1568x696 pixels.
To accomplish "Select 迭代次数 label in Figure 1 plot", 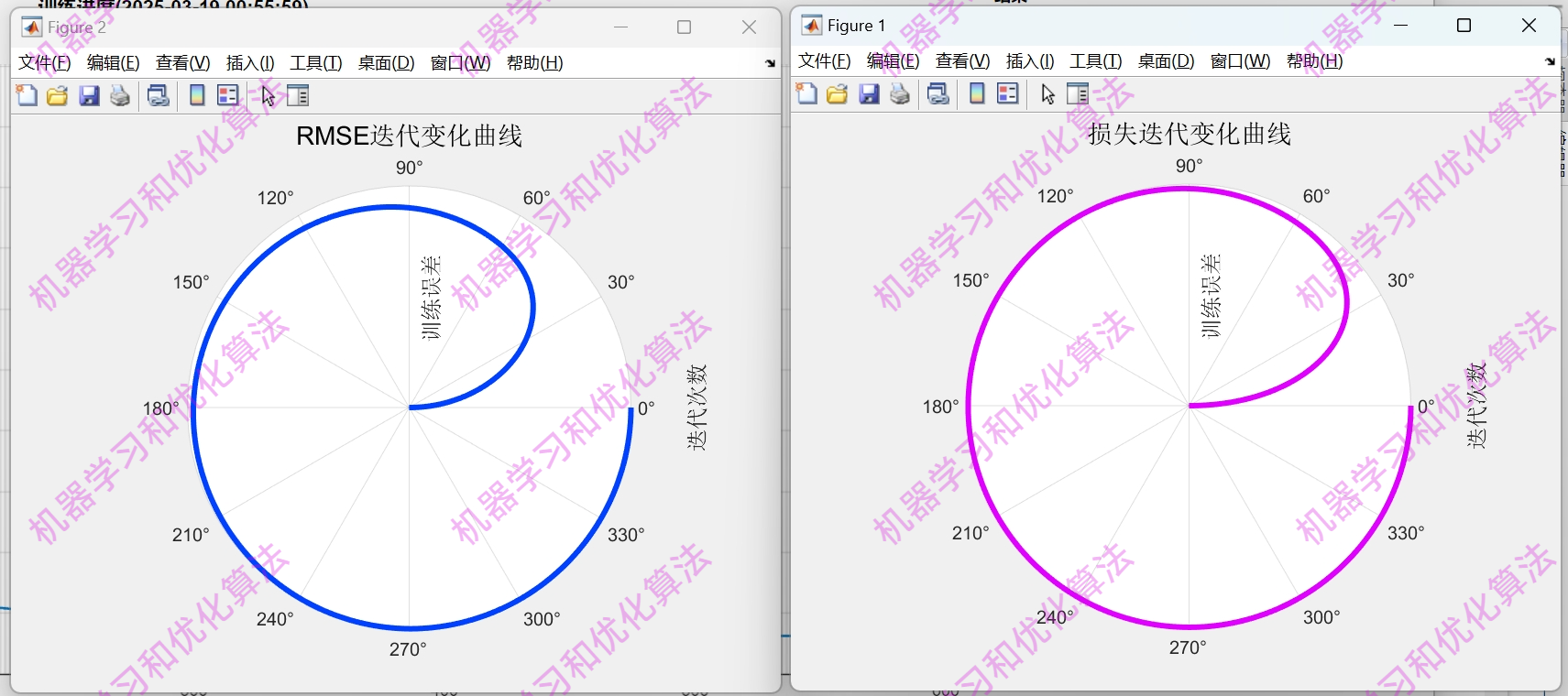I will click(x=1477, y=406).
